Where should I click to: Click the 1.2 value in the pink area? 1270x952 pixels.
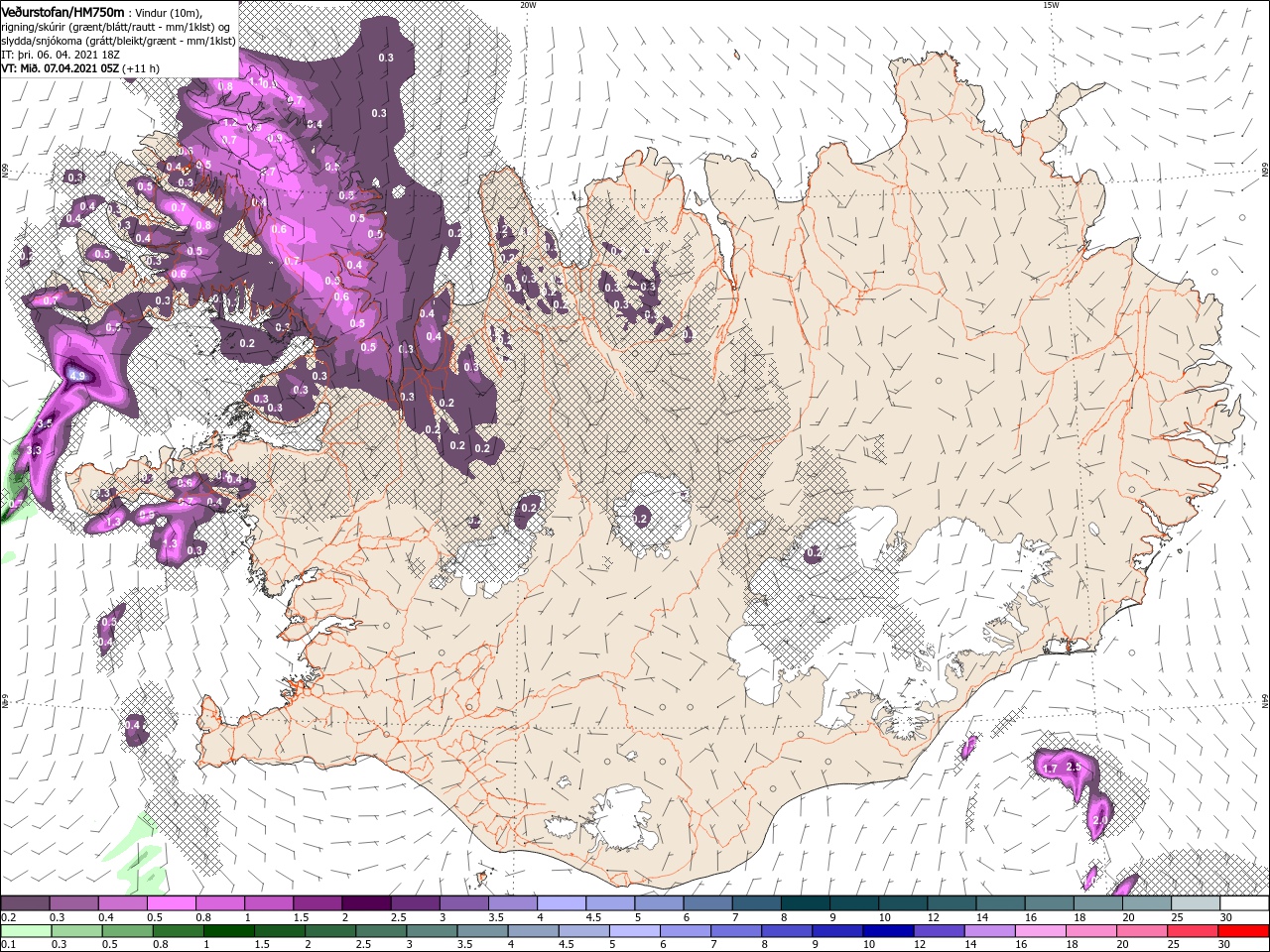[230, 123]
